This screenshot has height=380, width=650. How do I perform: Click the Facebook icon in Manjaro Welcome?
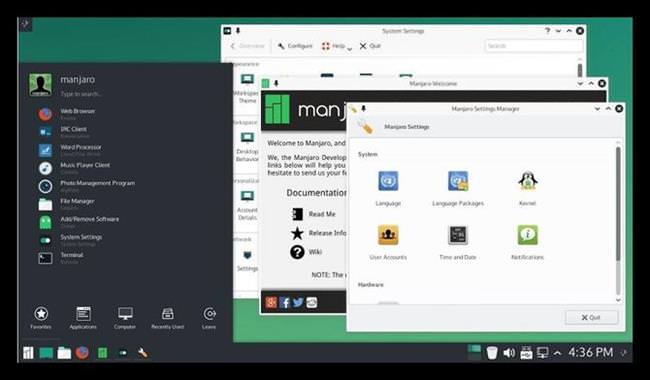click(284, 303)
